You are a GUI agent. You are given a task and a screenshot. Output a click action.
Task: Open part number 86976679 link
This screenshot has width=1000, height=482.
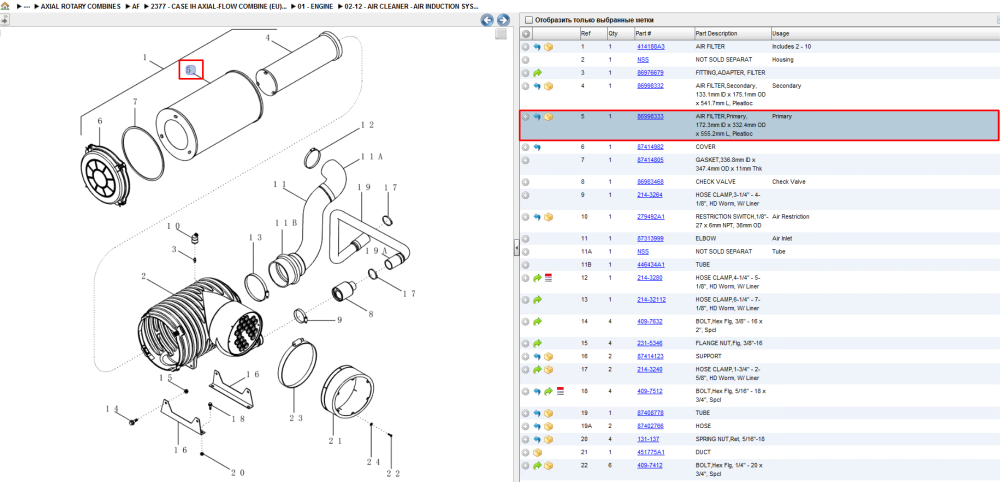coord(651,73)
